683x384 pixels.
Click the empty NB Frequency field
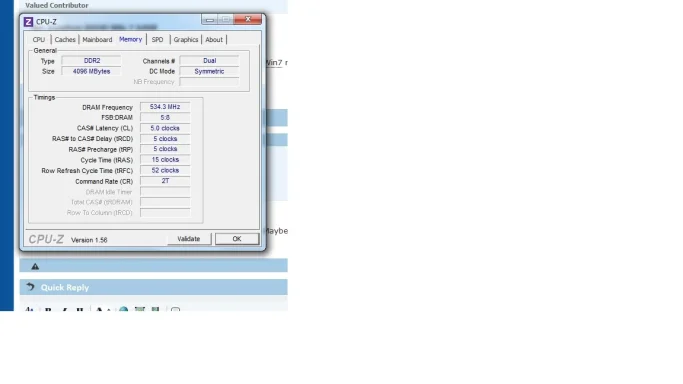(210, 82)
